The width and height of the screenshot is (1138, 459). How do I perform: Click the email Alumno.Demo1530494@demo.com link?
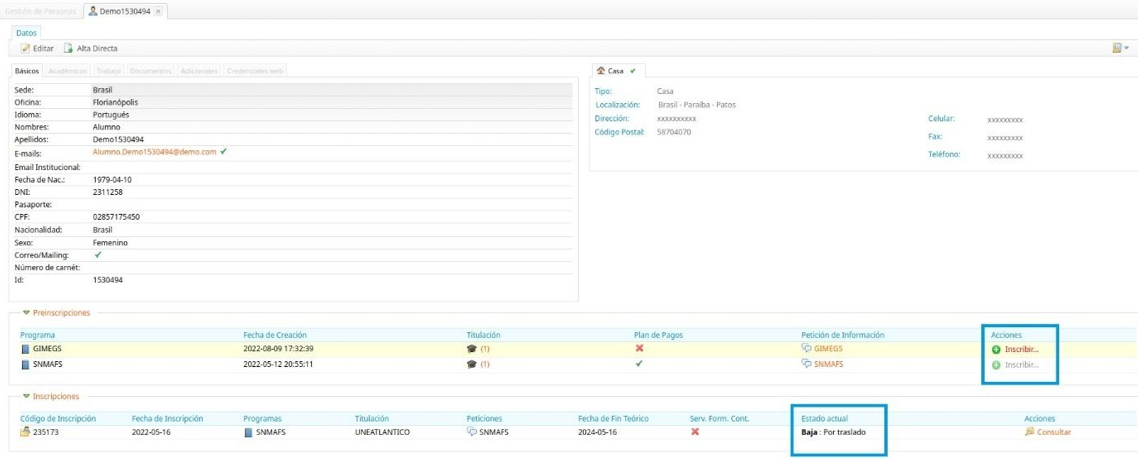pyautogui.click(x=154, y=152)
